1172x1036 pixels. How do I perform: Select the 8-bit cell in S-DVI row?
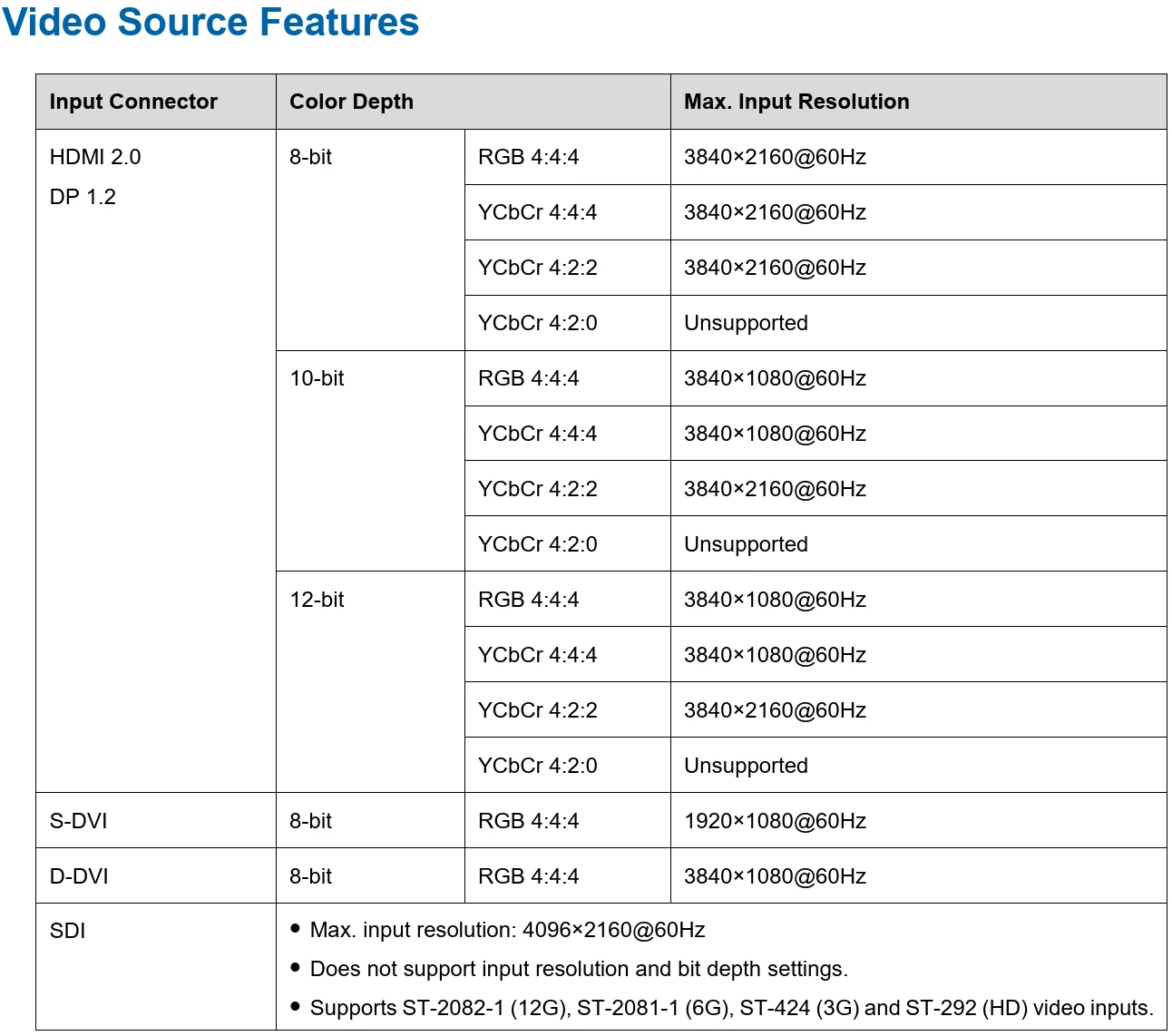[310, 821]
